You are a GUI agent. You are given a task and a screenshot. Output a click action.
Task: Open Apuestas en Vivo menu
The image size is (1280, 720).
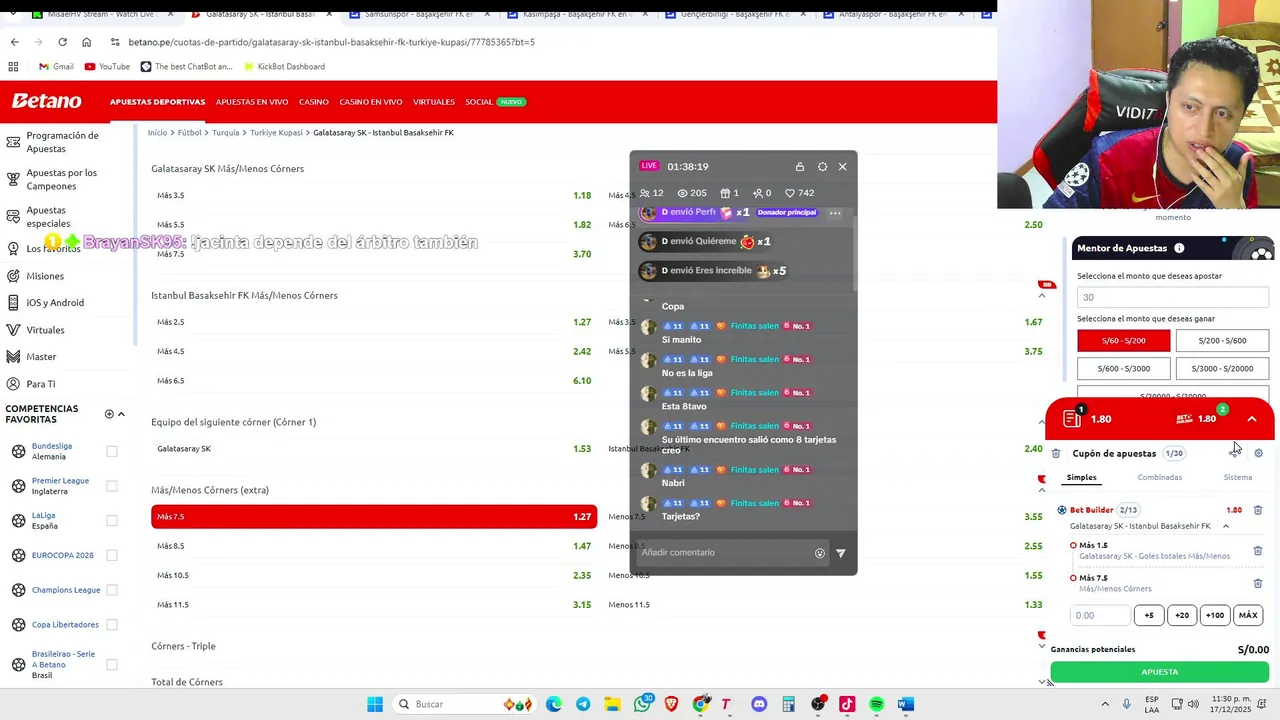[x=252, y=102]
